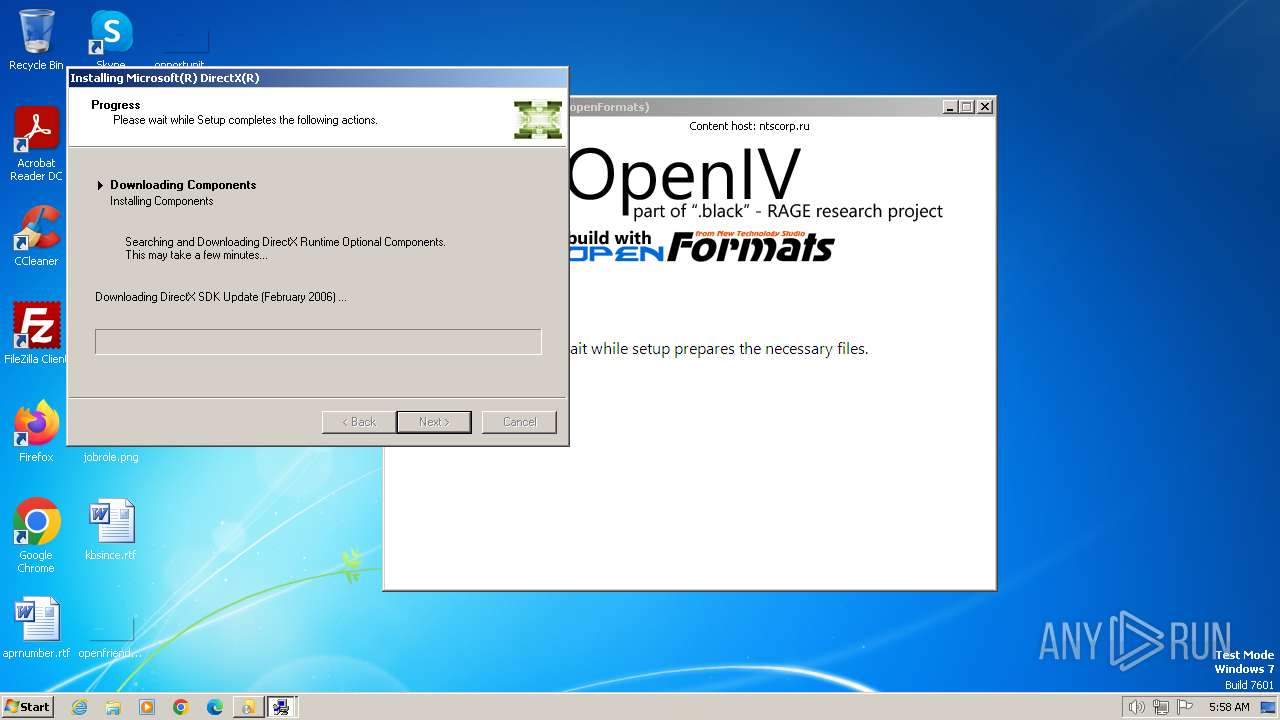Maximize the OpenIV setup window
The width and height of the screenshot is (1280, 720).
[x=966, y=107]
